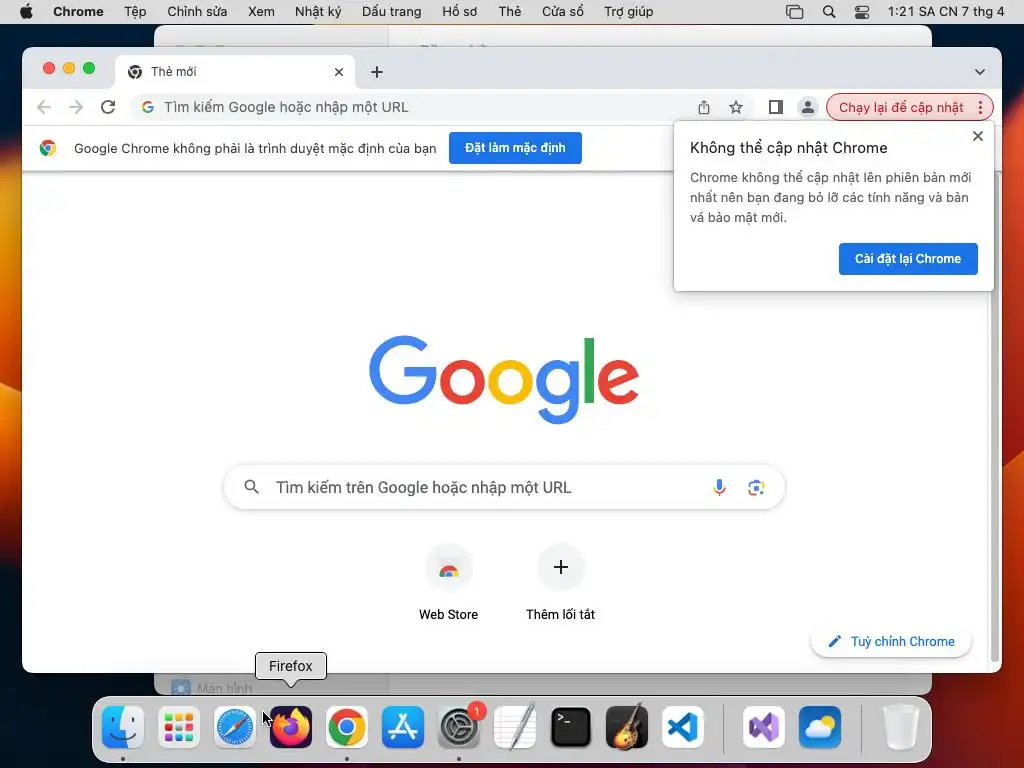Open the side panel icon

pyautogui.click(x=775, y=107)
